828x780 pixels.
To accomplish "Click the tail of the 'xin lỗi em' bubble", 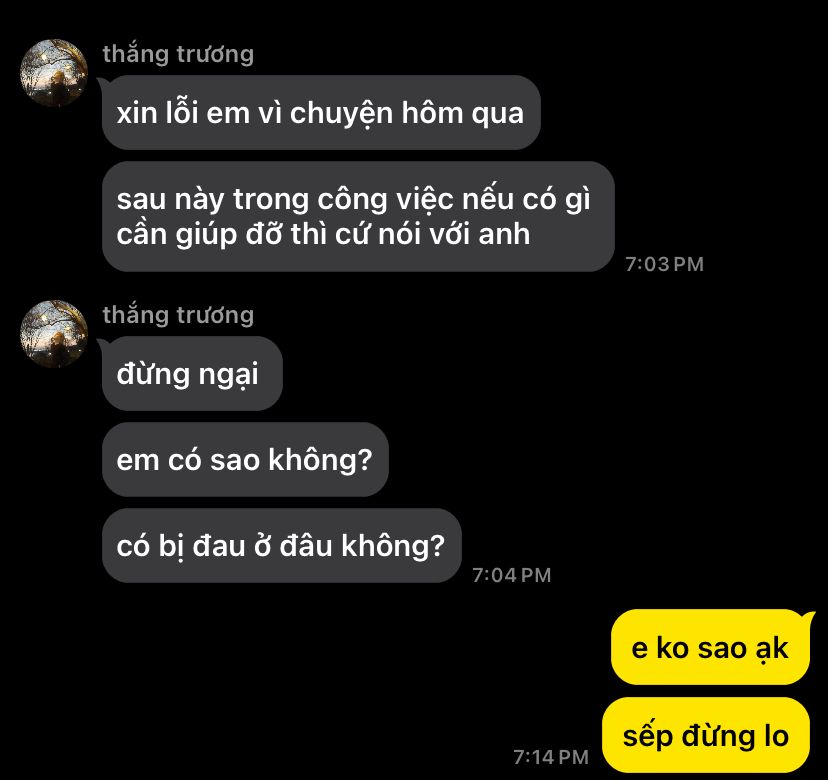I will pyautogui.click(x=103, y=81).
